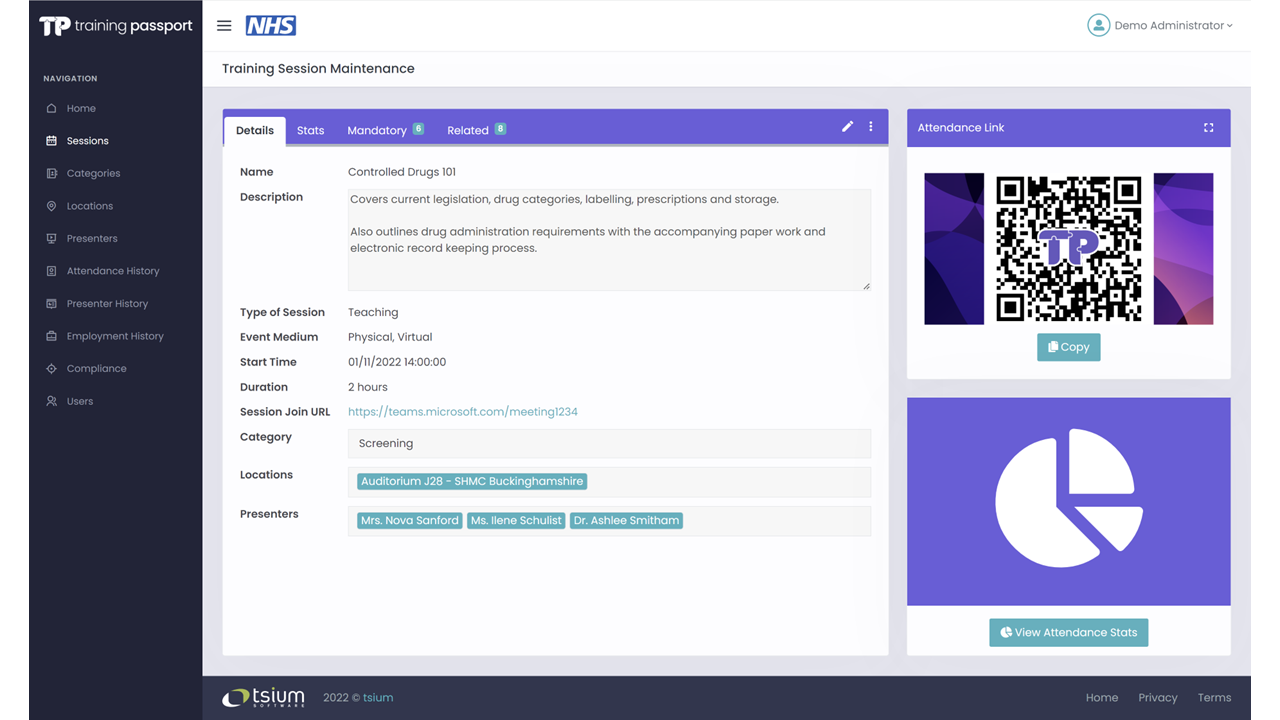Click the user avatar icon
The width and height of the screenshot is (1280, 720).
pos(1098,25)
